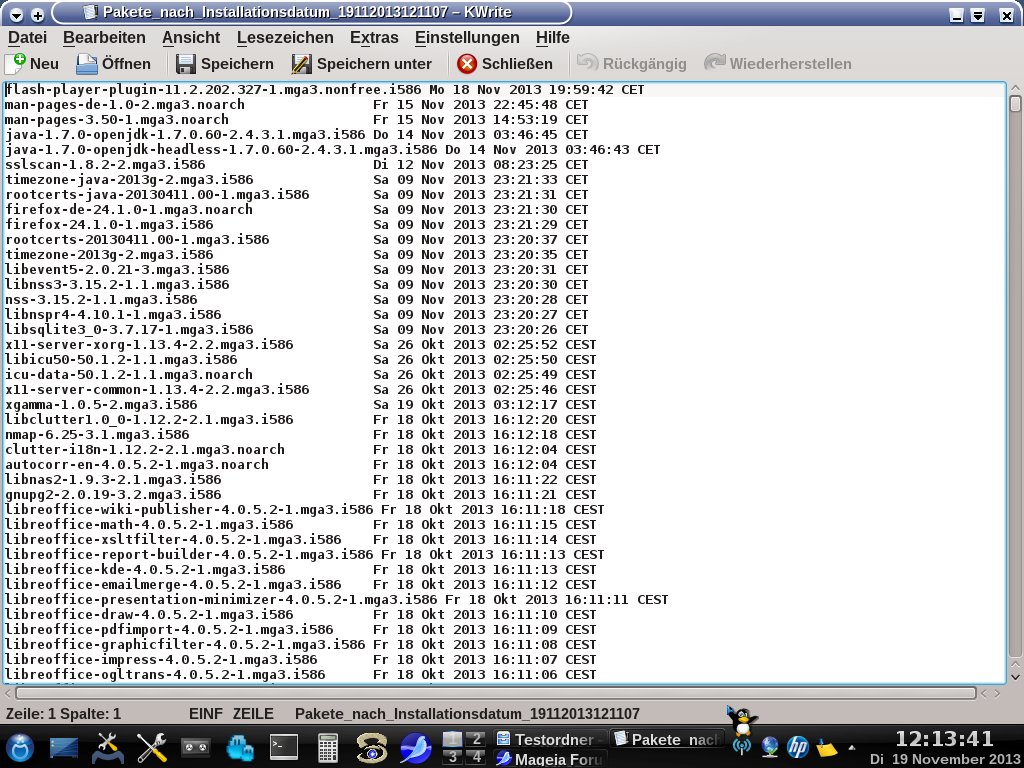
Task: Click the gnupg2-2.0.19-3.2 line
Action: coord(300,495)
